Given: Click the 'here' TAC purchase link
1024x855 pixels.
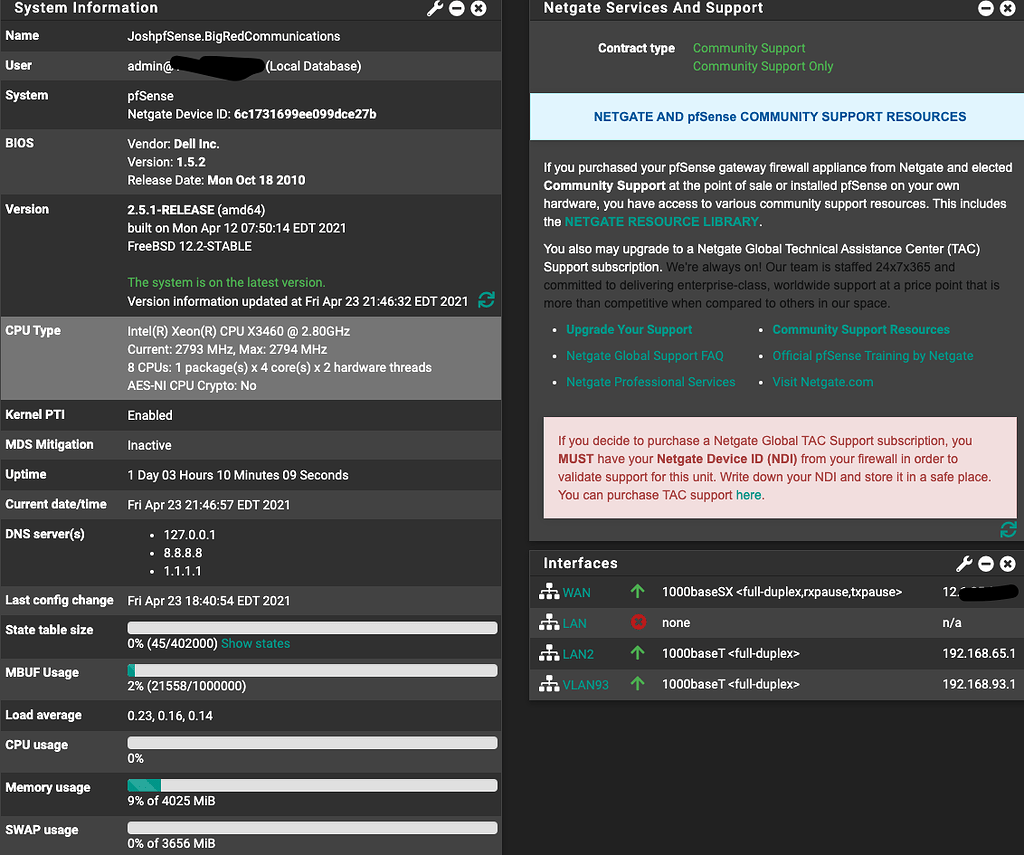Looking at the screenshot, I should (x=748, y=495).
